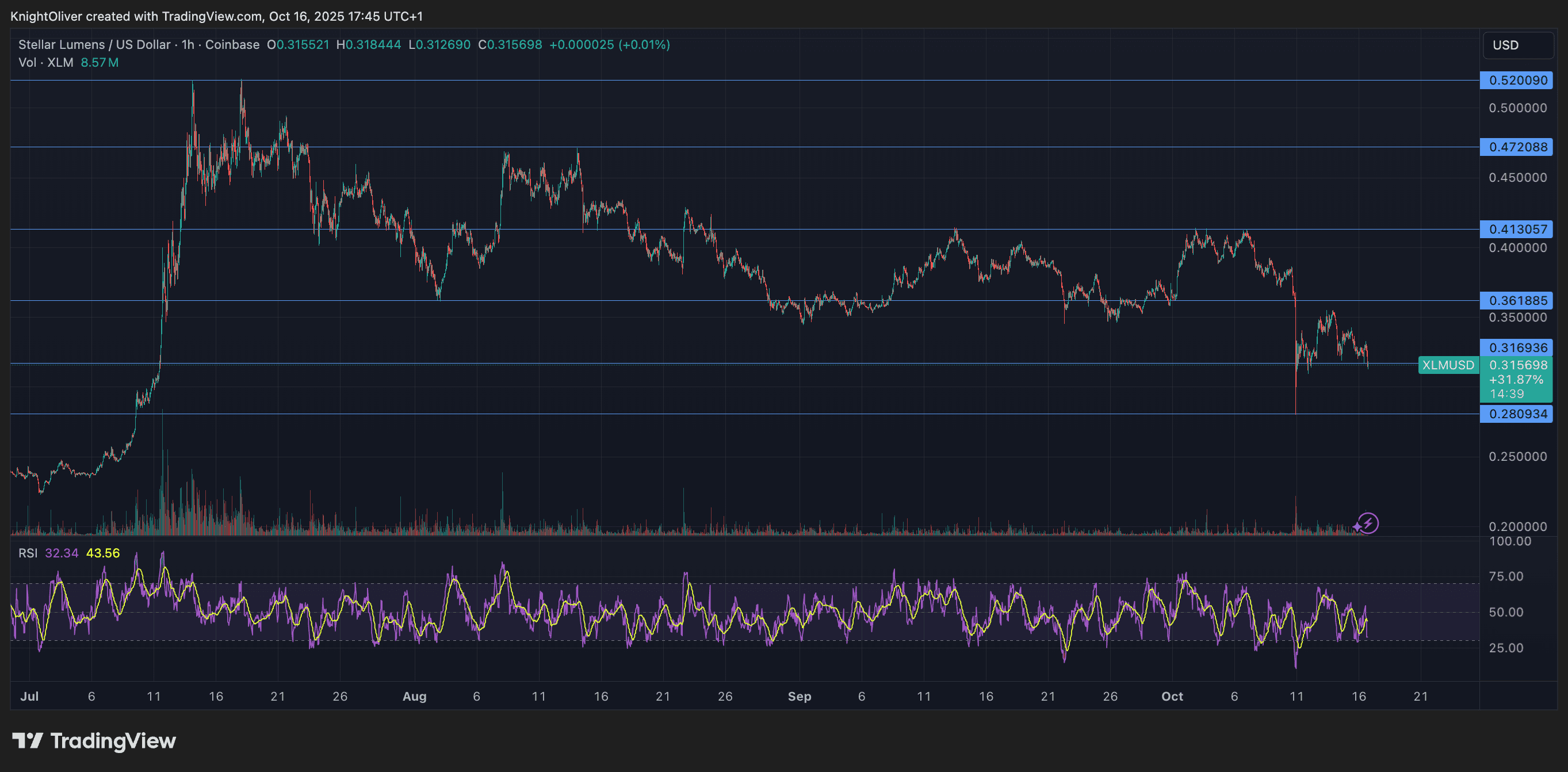Toggle the 0.472088 resistance level label
Image resolution: width=1568 pixels, height=772 pixels.
1516,147
